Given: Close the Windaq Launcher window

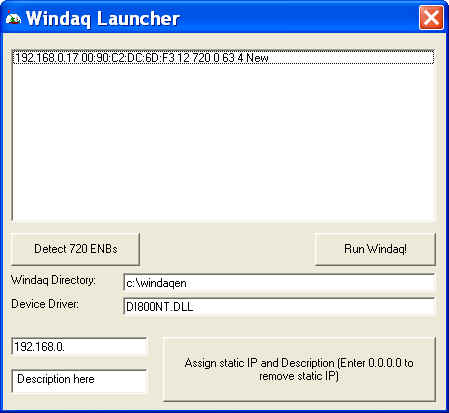Looking at the screenshot, I should pyautogui.click(x=431, y=18).
